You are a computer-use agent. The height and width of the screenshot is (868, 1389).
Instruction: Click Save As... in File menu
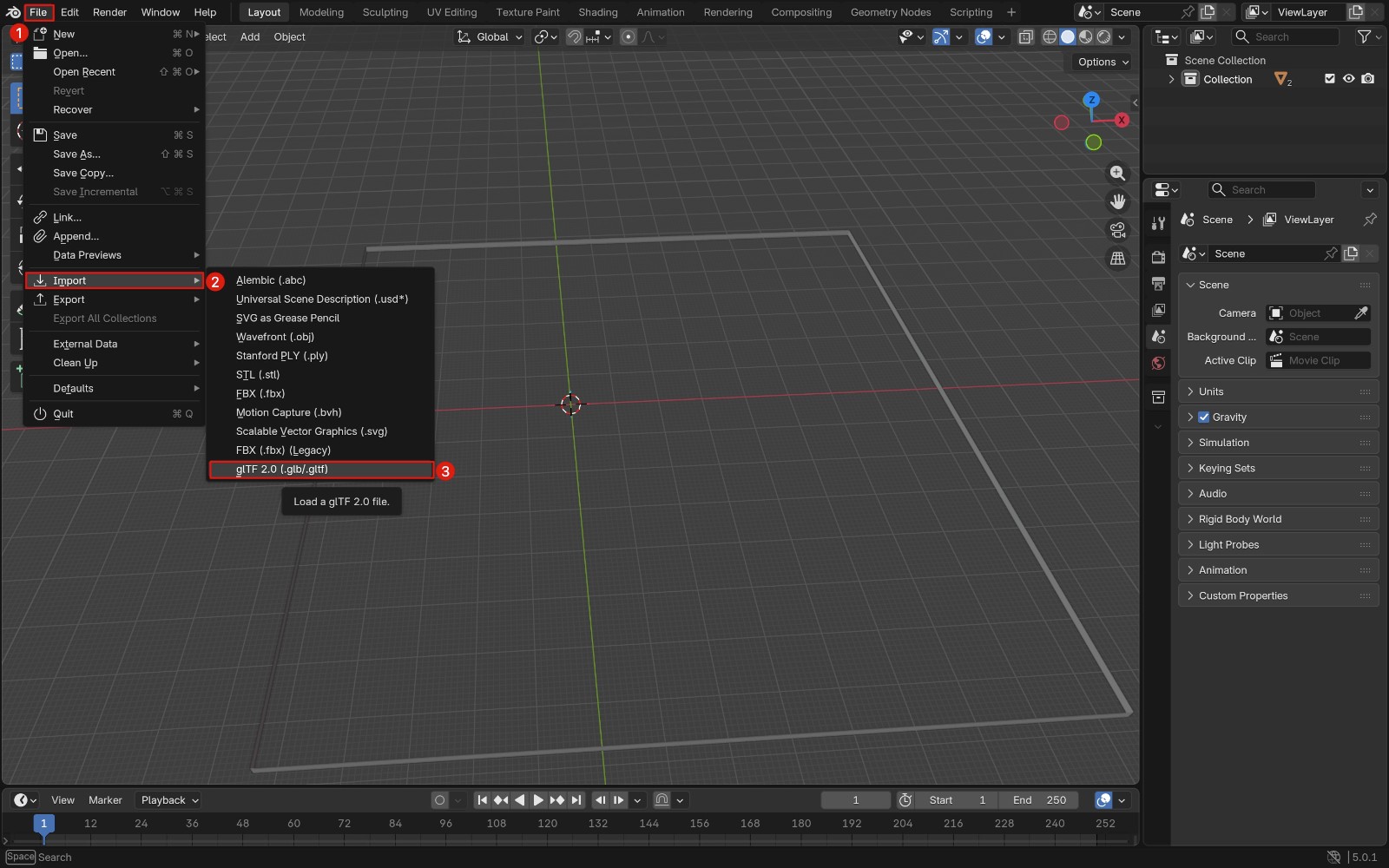tap(115, 155)
